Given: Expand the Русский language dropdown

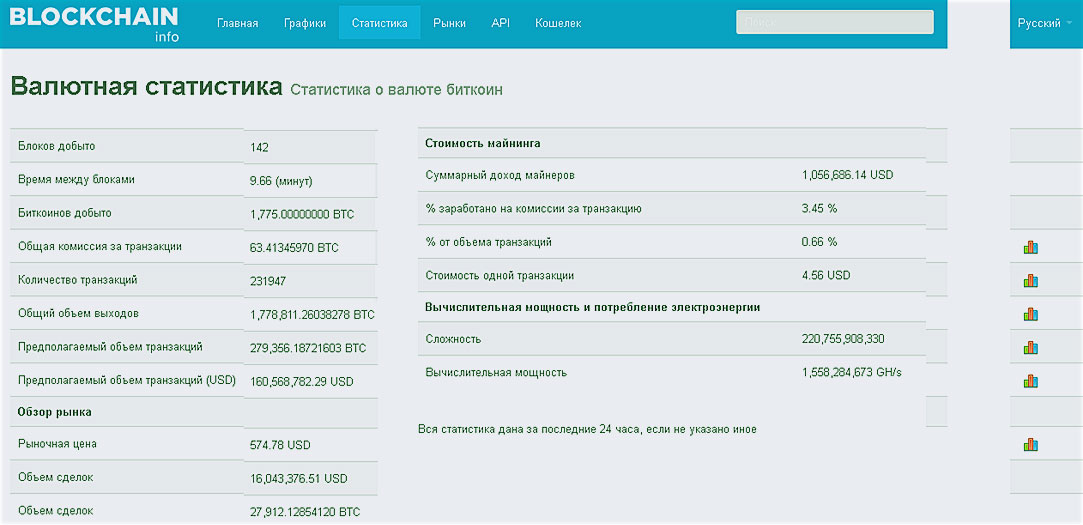Looking at the screenshot, I should coord(1044,23).
